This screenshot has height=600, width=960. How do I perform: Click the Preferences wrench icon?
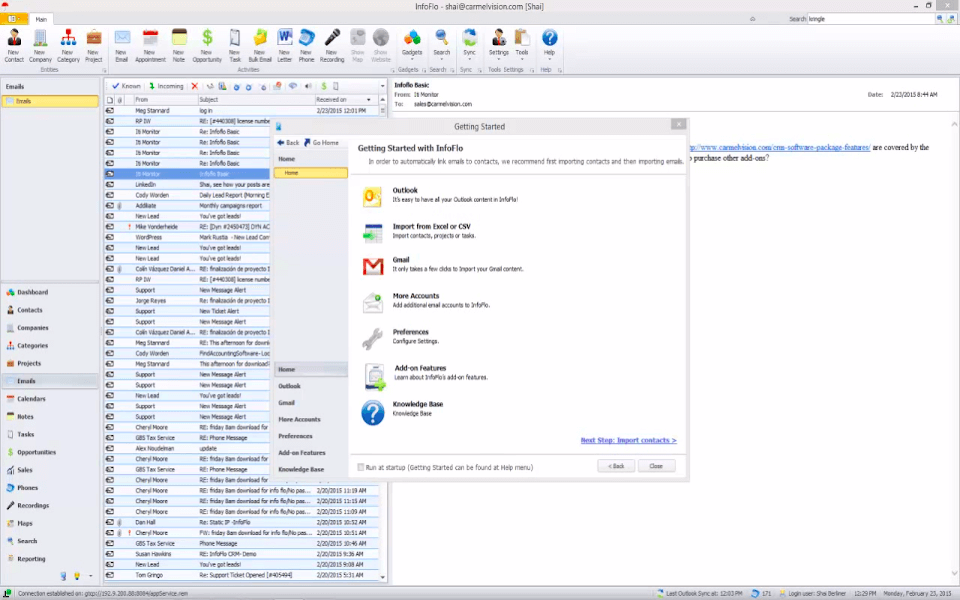(372, 338)
